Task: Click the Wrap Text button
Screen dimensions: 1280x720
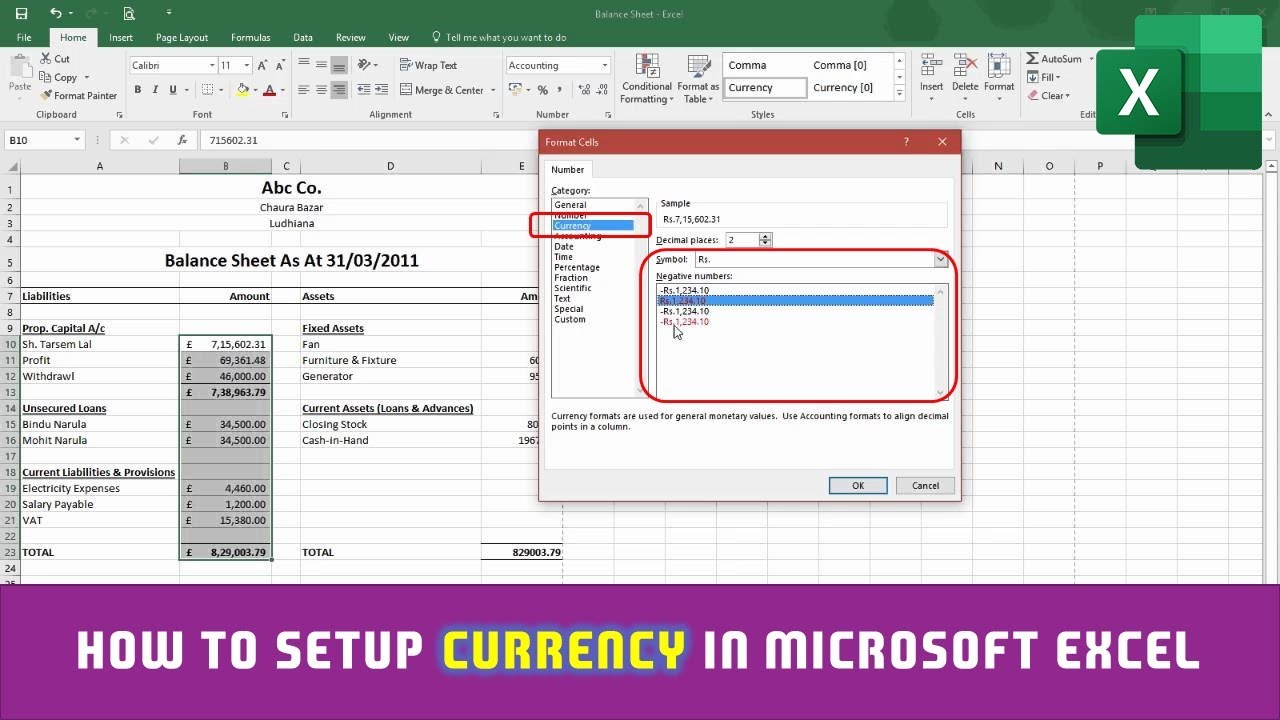Action: [x=428, y=65]
